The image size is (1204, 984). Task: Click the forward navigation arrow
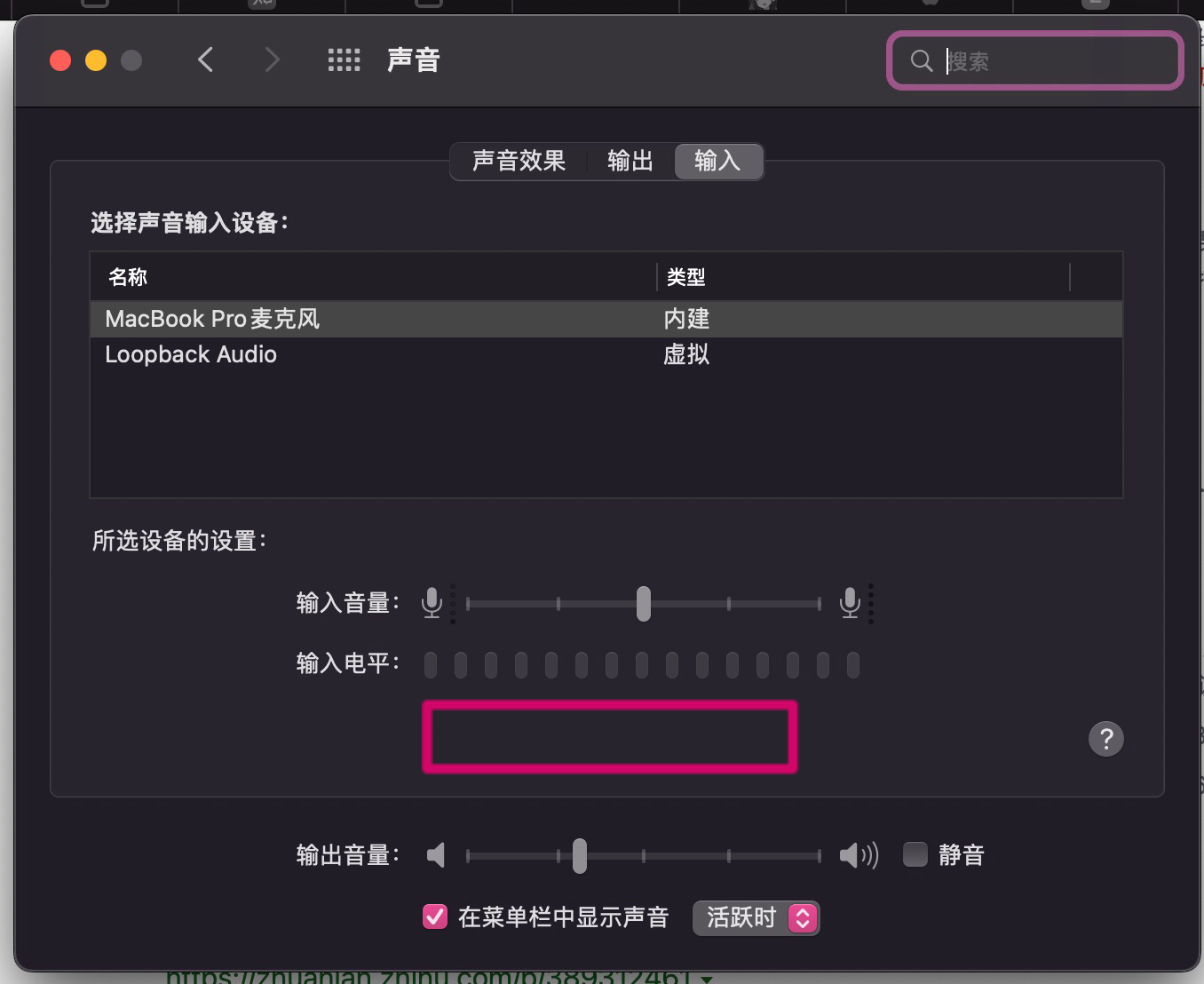point(272,60)
